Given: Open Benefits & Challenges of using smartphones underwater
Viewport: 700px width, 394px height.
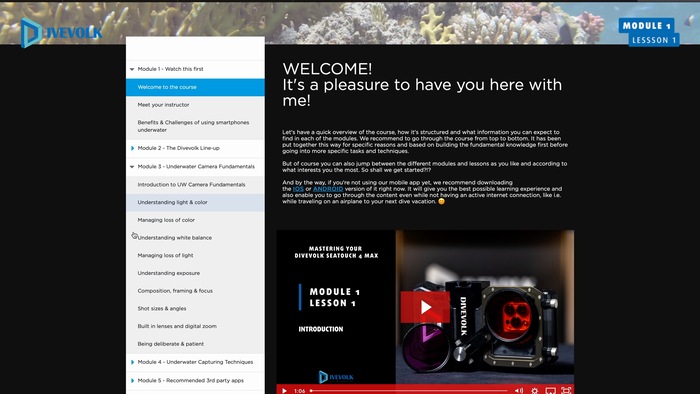Looking at the screenshot, I should (195, 126).
